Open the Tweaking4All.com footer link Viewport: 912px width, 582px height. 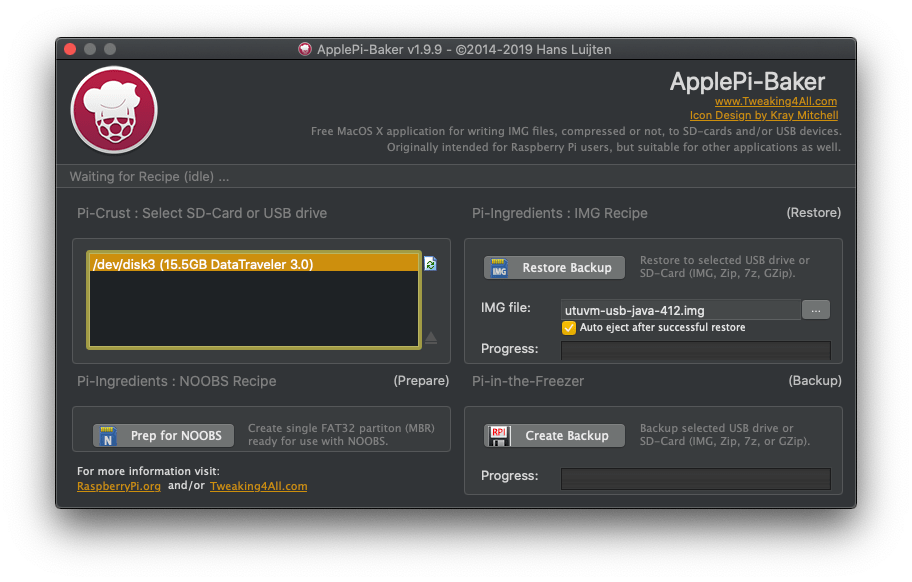tap(258, 486)
